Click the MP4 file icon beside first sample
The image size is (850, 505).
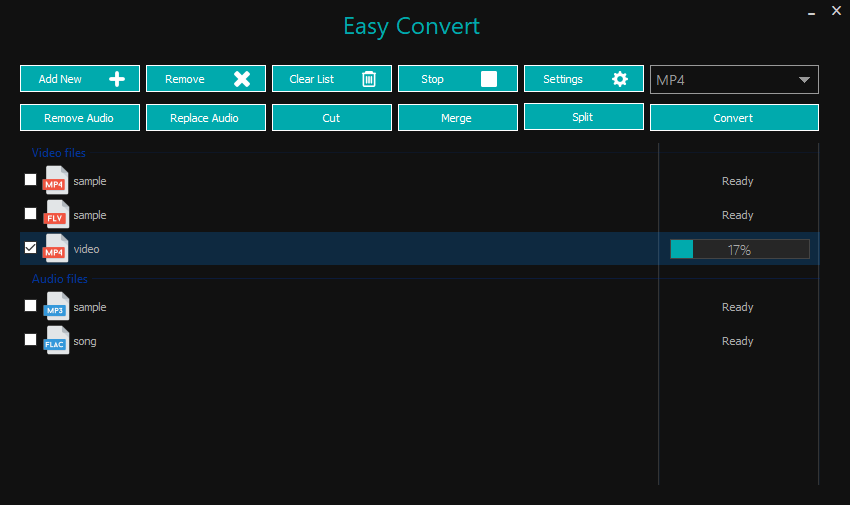tap(55, 180)
